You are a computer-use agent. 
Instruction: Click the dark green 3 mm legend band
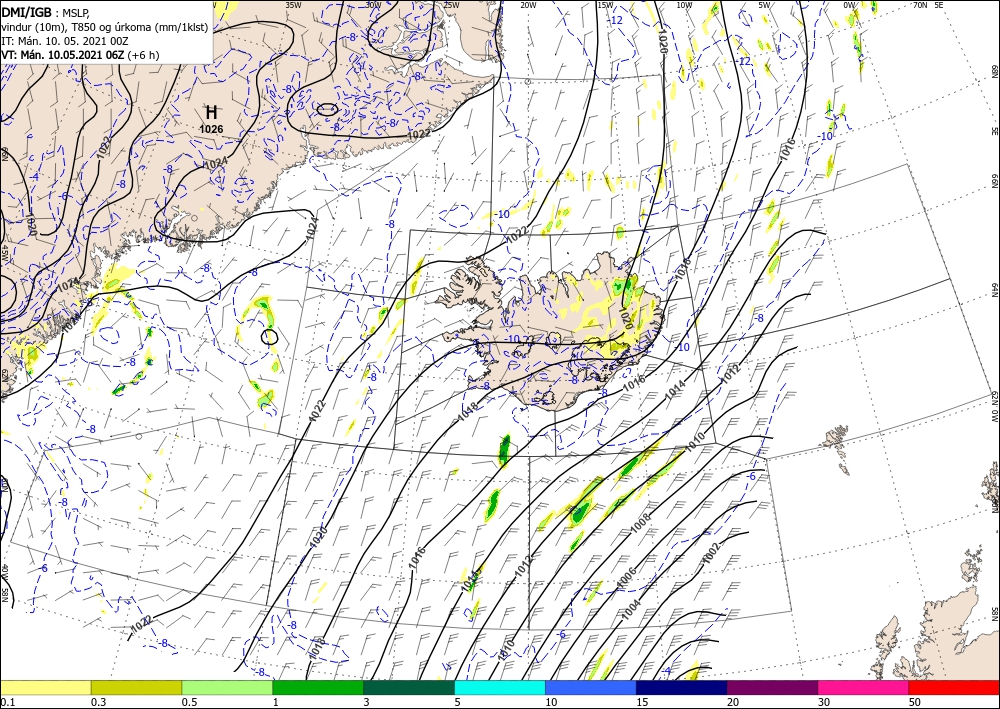[409, 687]
